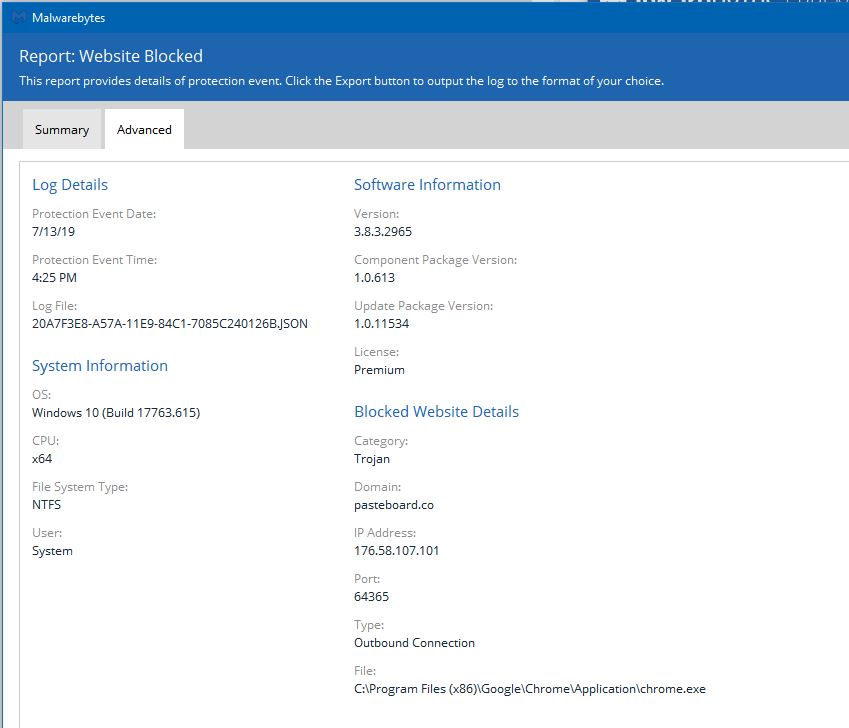Viewport: 849px width, 728px height.
Task: Click the event date 7/13/19
Action: (54, 232)
